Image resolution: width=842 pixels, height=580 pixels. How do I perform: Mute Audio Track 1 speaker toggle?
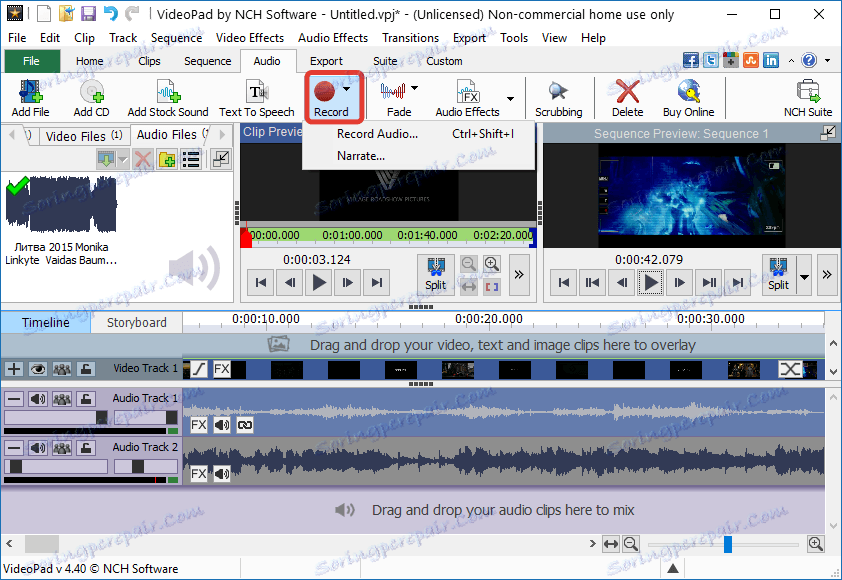click(38, 399)
